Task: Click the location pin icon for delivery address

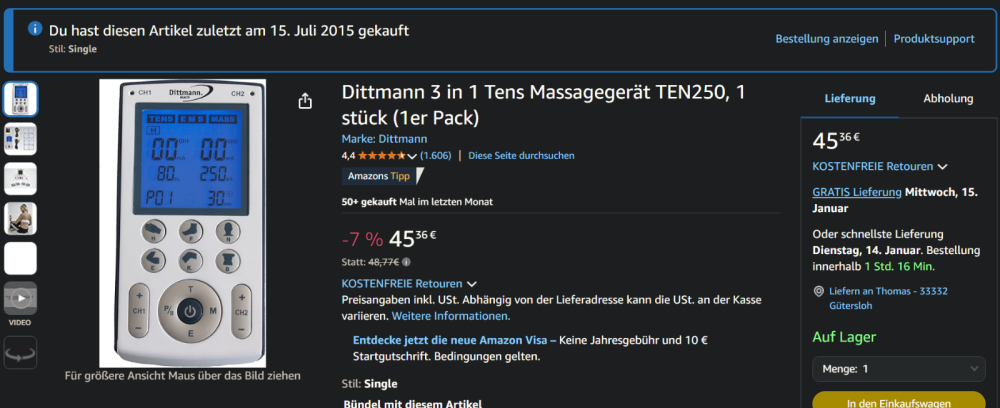Action: pos(819,291)
